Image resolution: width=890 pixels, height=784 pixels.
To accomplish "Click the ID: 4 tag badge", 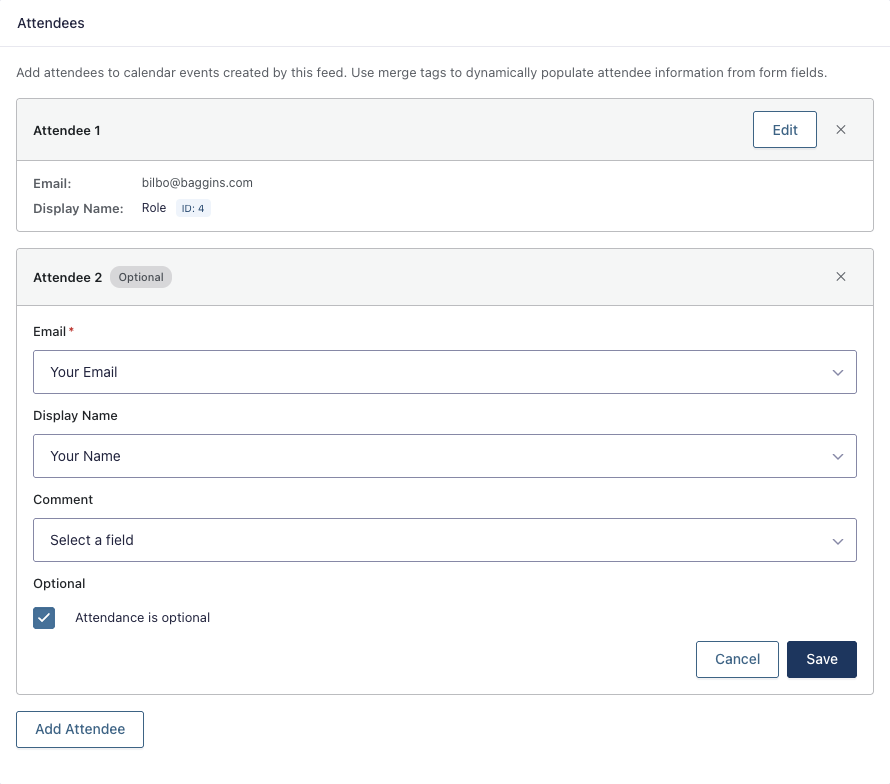I will tap(193, 209).
